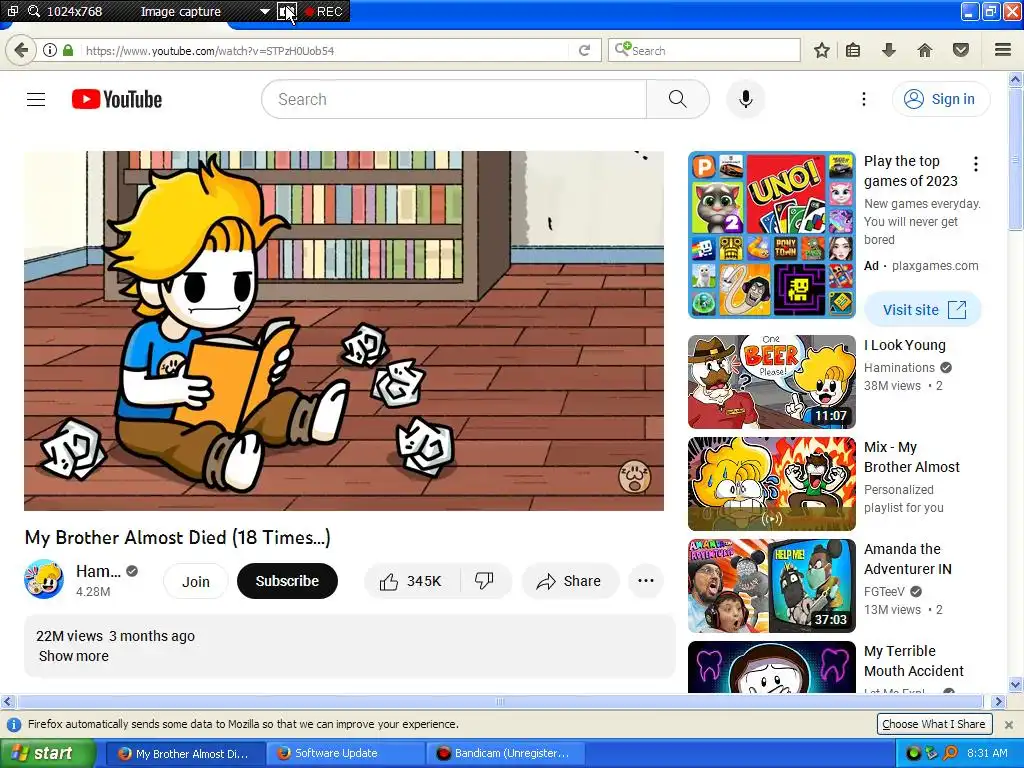Open the 'Amanda the Adventurer' video thumbnail
Screen dimensions: 1024x768
[771, 586]
